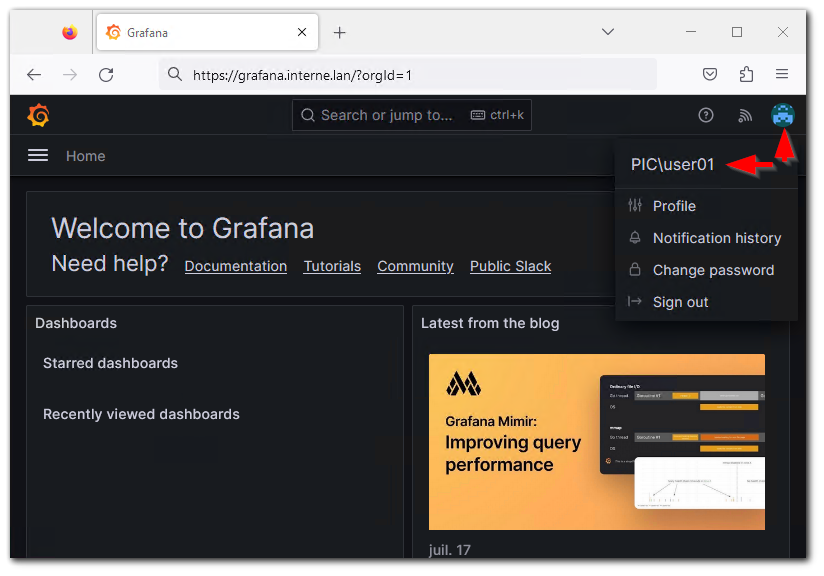Open Notification history from user menu
The height and width of the screenshot is (576, 824).
[706, 238]
